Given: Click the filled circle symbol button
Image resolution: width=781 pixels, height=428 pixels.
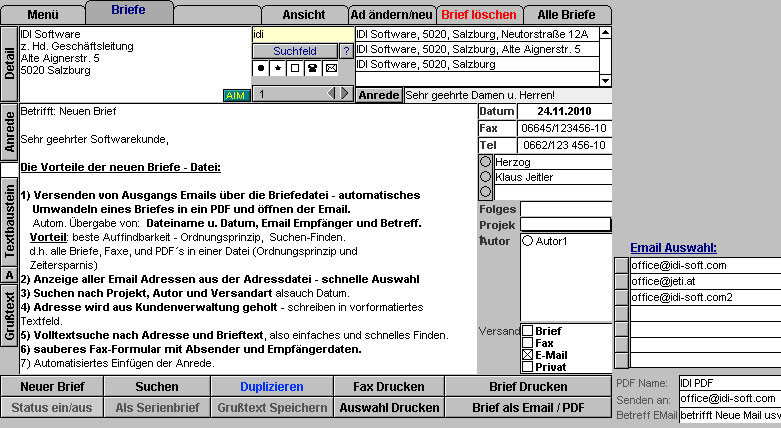Looking at the screenshot, I should (x=261, y=68).
